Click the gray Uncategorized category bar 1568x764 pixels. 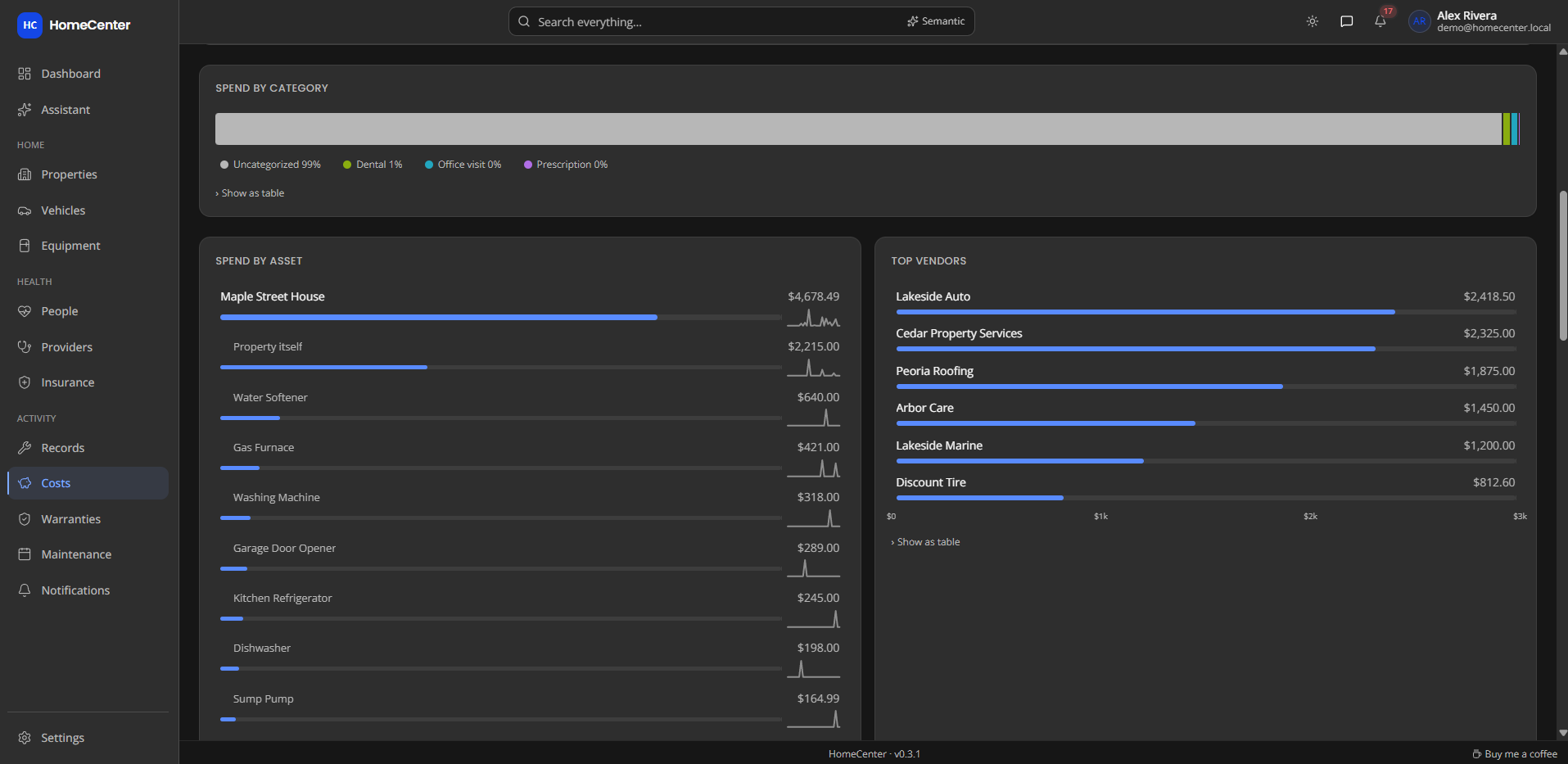(x=858, y=129)
